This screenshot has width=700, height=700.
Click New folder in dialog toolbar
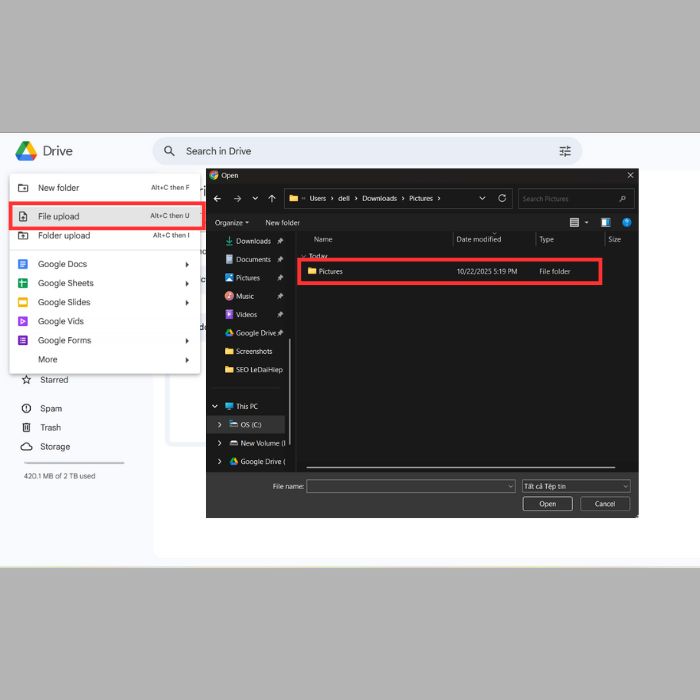282,223
